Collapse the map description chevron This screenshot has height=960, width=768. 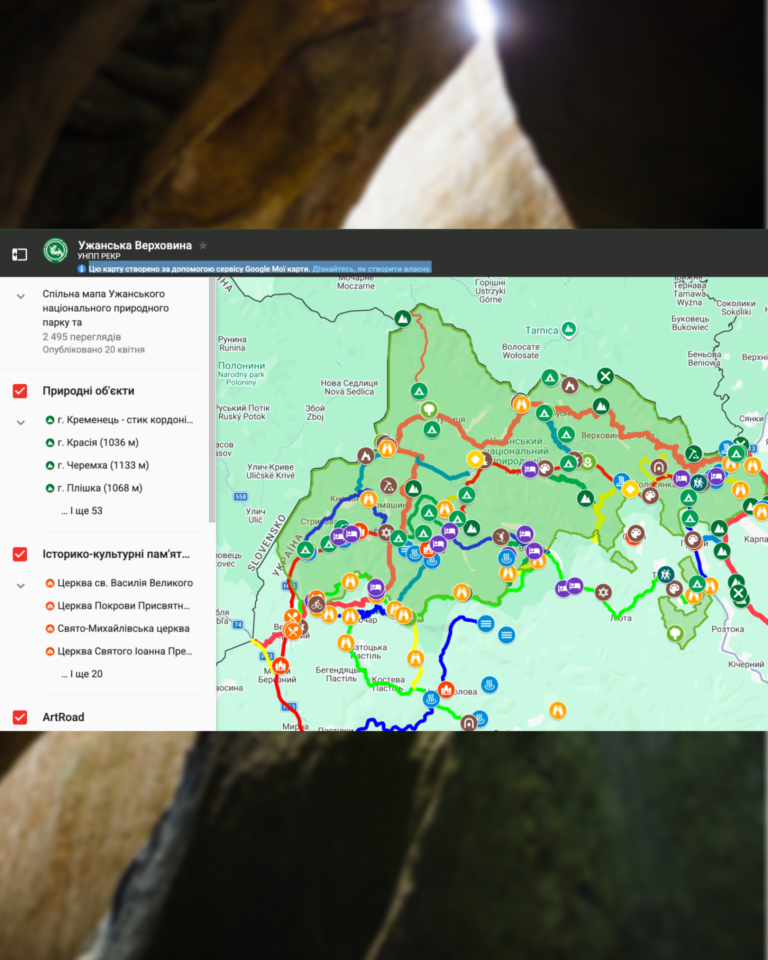[x=21, y=296]
